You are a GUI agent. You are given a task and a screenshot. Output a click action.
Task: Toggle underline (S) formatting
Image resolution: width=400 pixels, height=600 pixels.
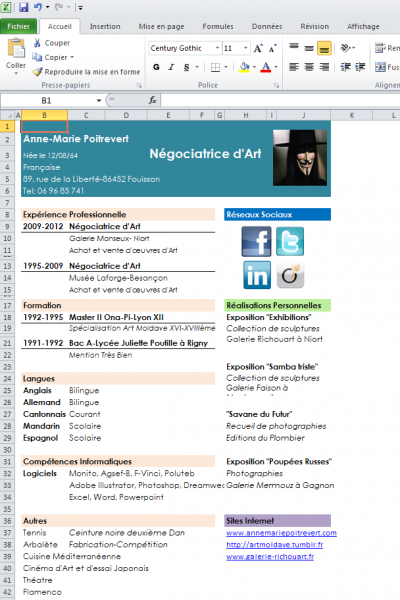(186, 67)
